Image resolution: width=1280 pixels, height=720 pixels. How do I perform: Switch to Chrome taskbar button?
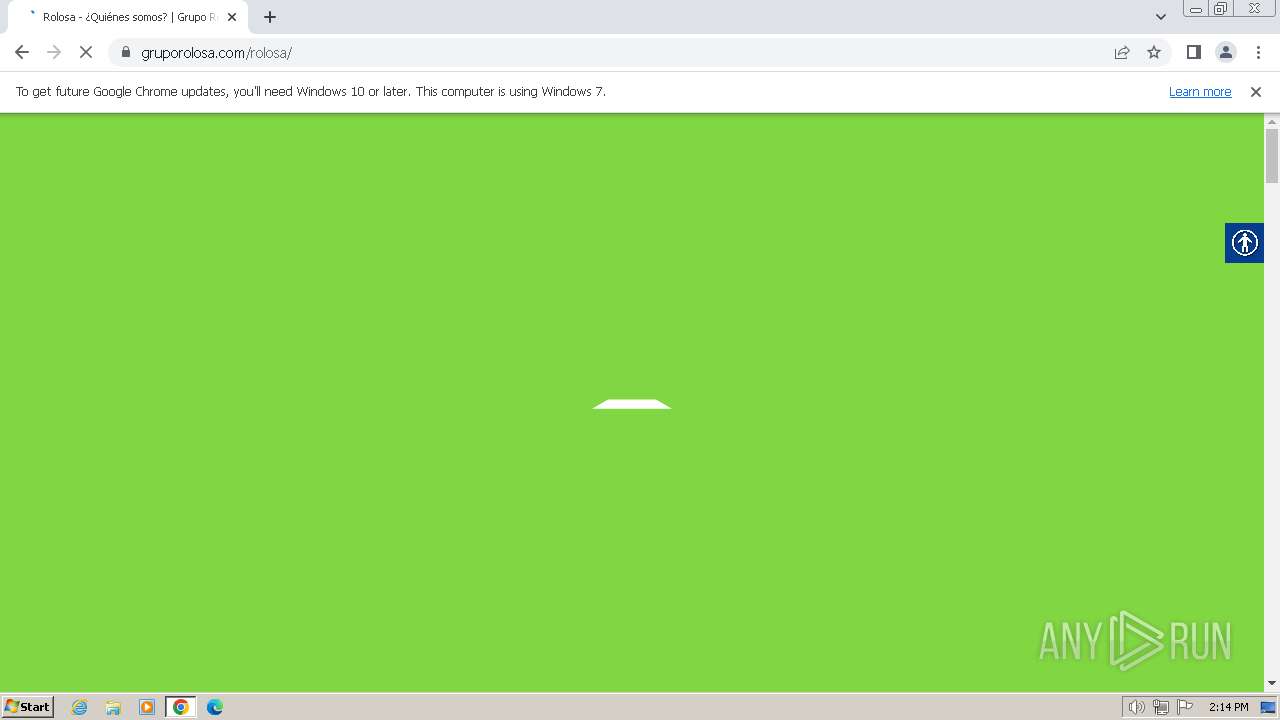coord(181,707)
